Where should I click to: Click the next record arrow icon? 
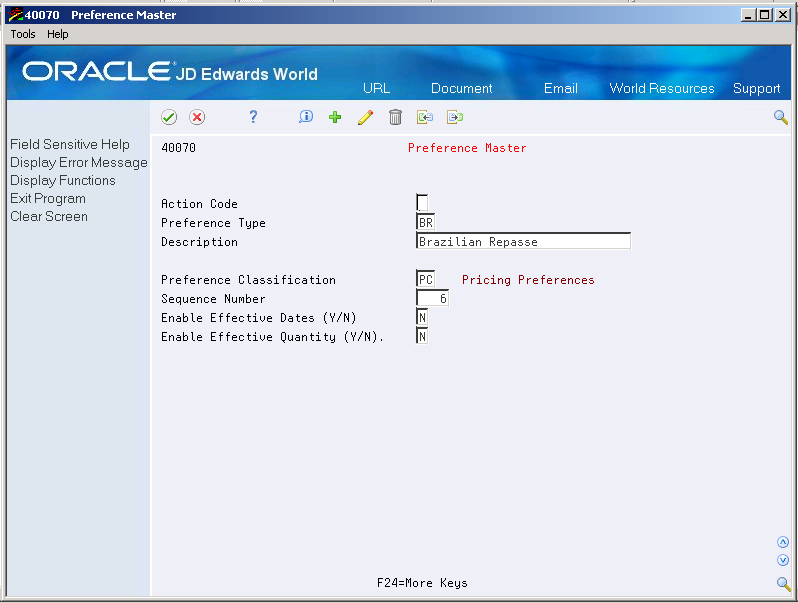455,118
